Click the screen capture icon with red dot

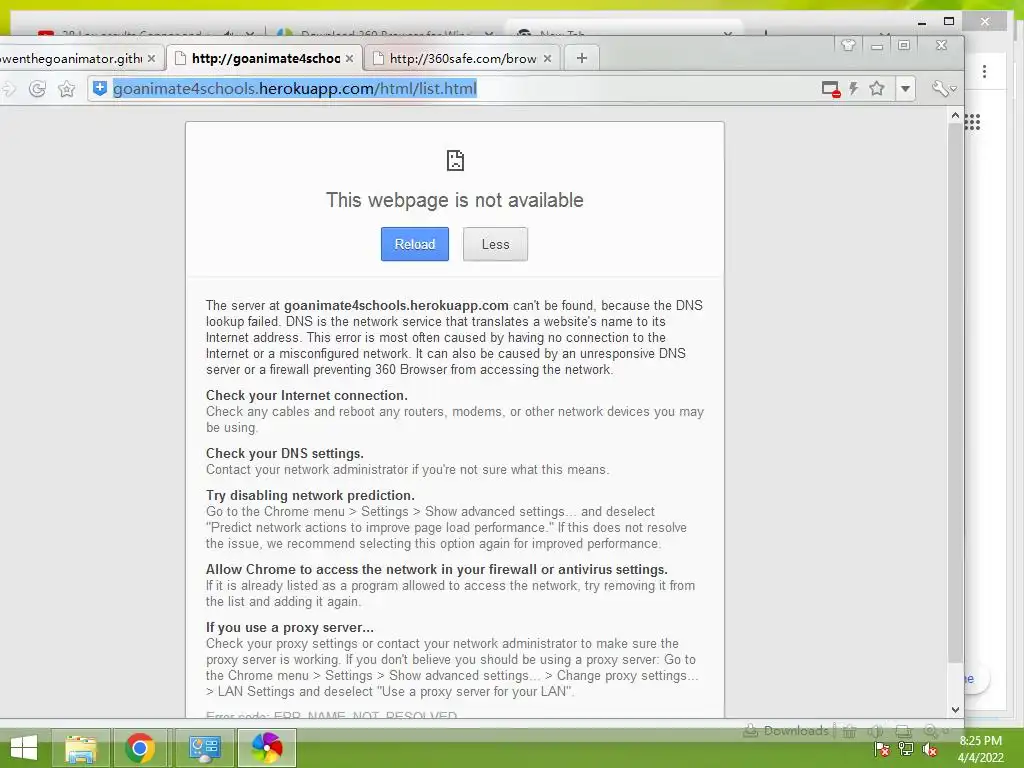[831, 89]
